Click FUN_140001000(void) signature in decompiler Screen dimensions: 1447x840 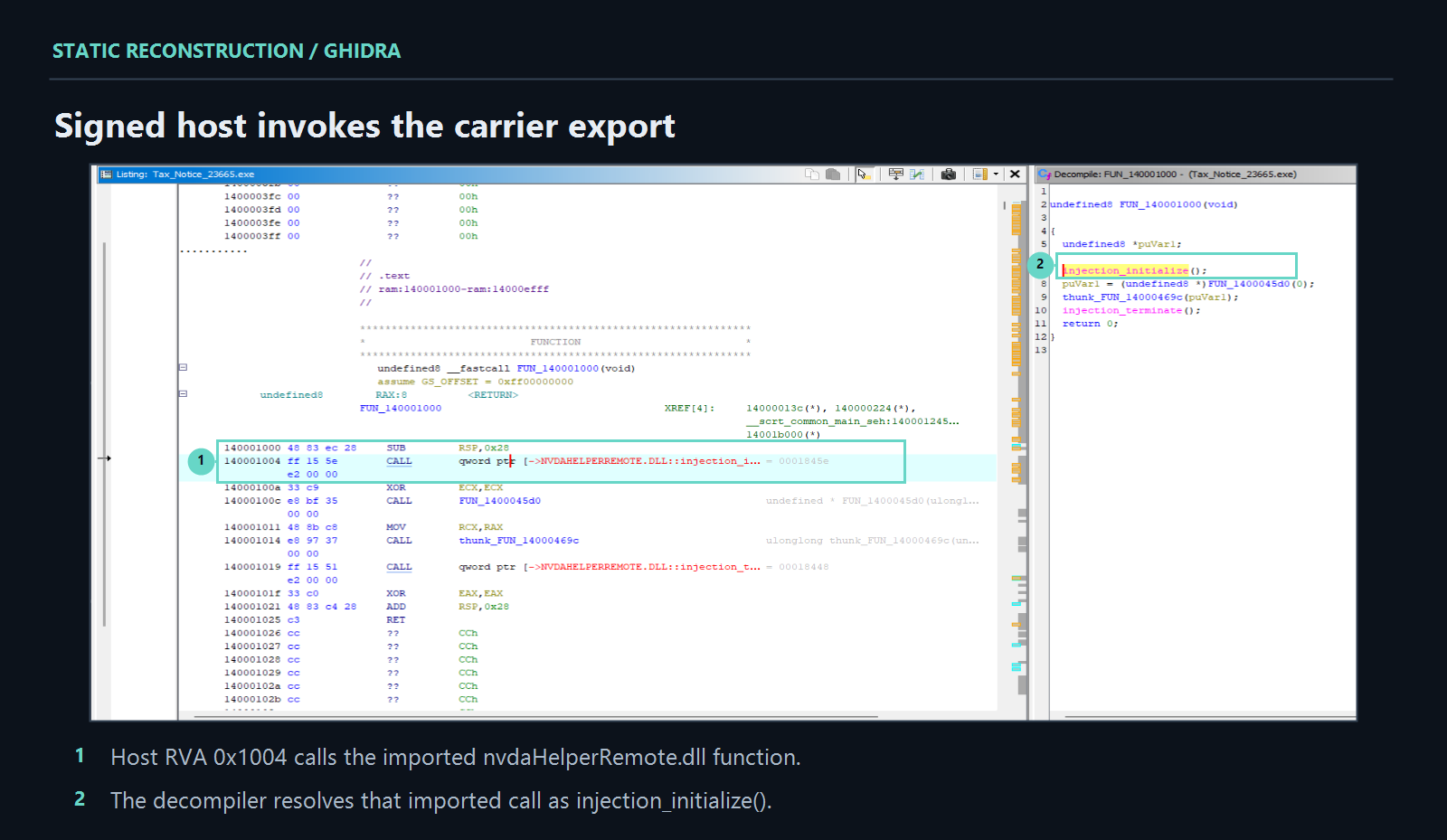[x=1178, y=204]
